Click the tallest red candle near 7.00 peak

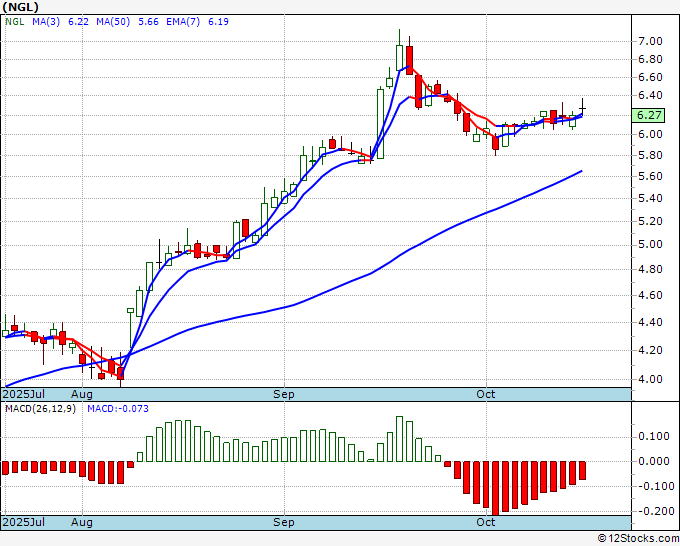click(409, 60)
